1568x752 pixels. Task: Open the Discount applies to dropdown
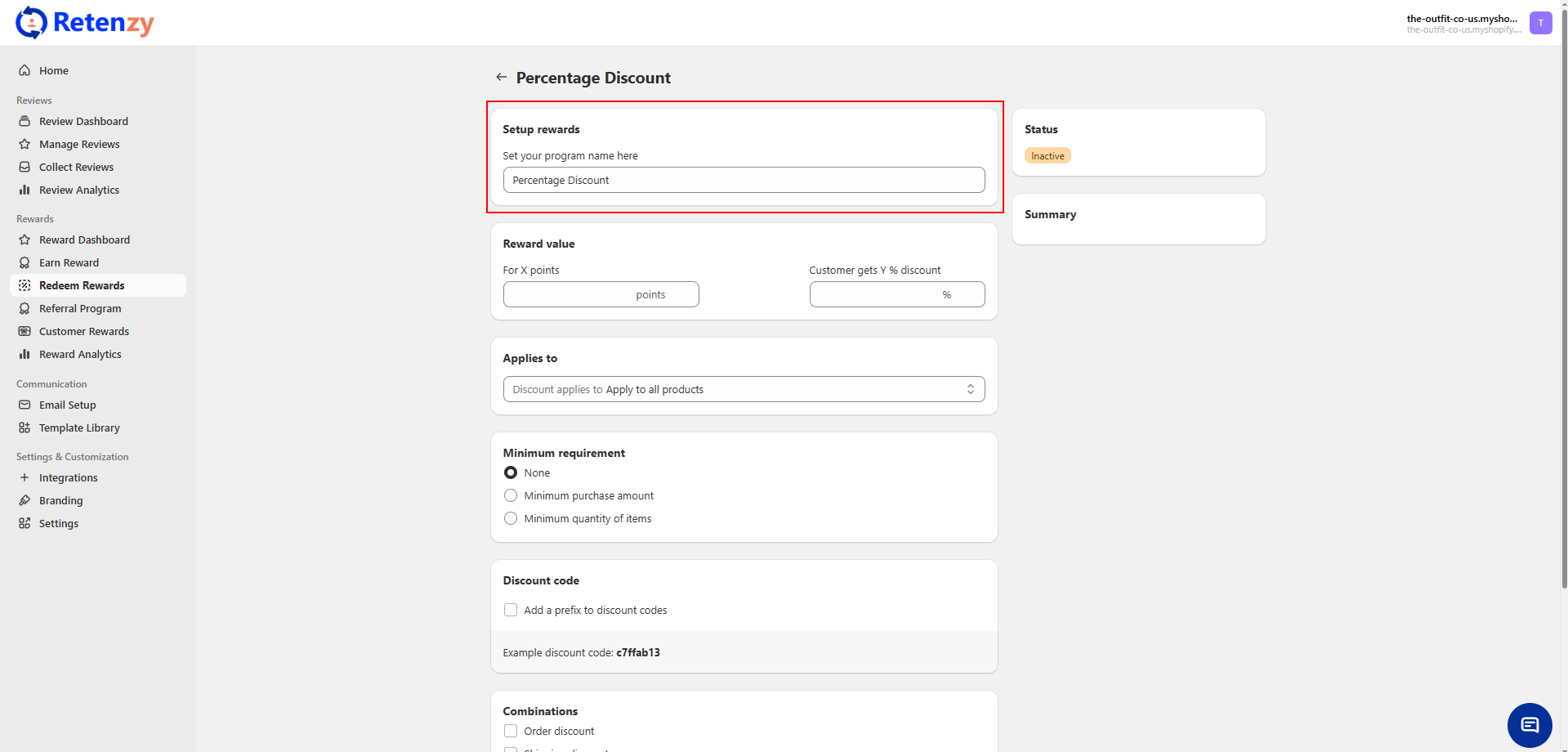744,389
